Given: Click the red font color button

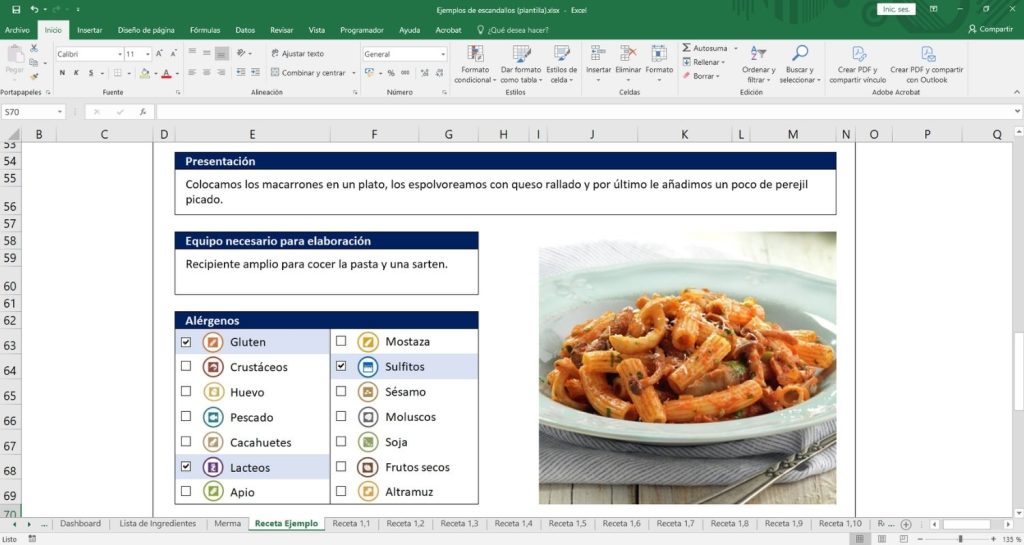Looking at the screenshot, I should pyautogui.click(x=166, y=73).
